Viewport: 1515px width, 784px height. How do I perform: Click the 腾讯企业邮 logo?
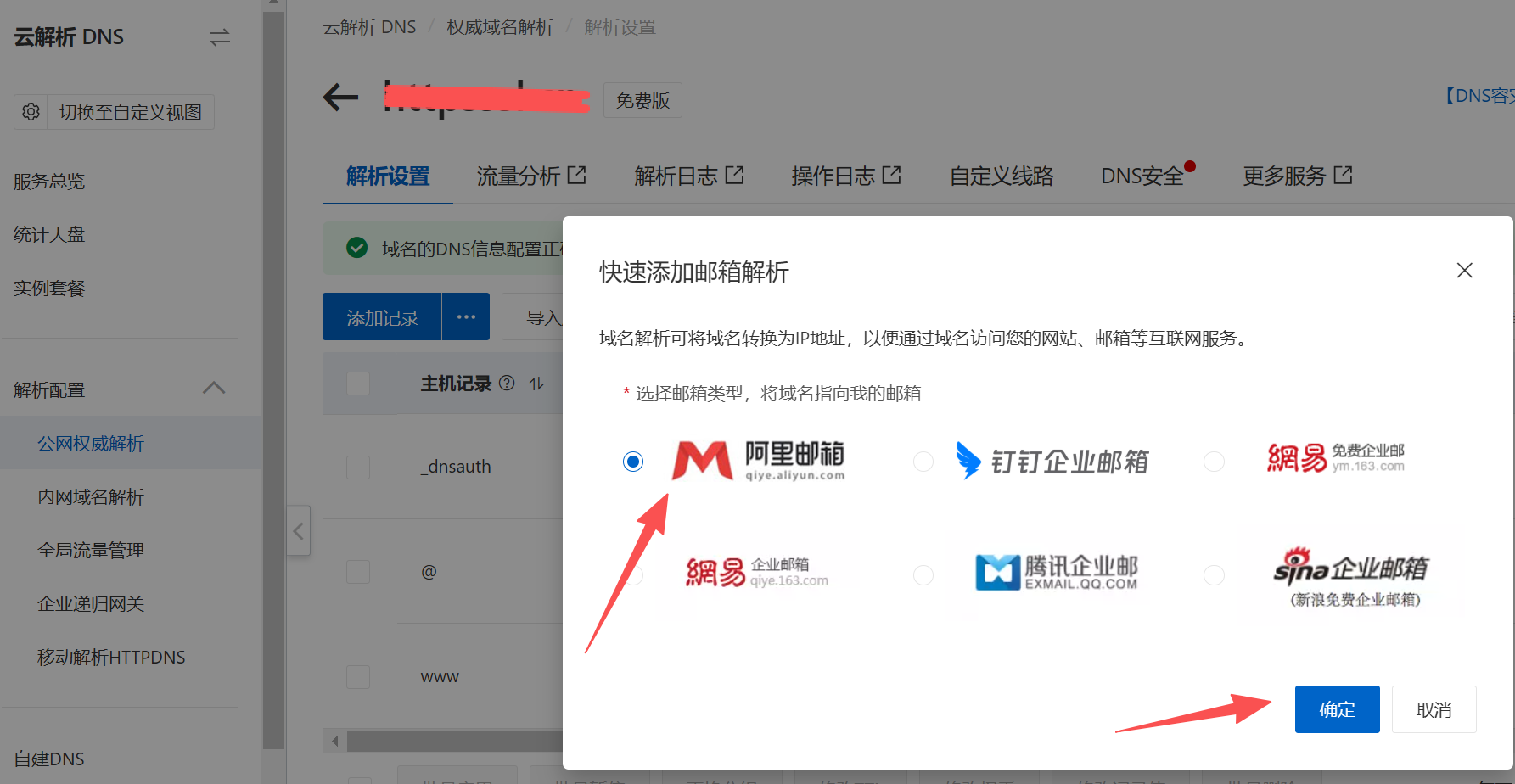pyautogui.click(x=1057, y=572)
